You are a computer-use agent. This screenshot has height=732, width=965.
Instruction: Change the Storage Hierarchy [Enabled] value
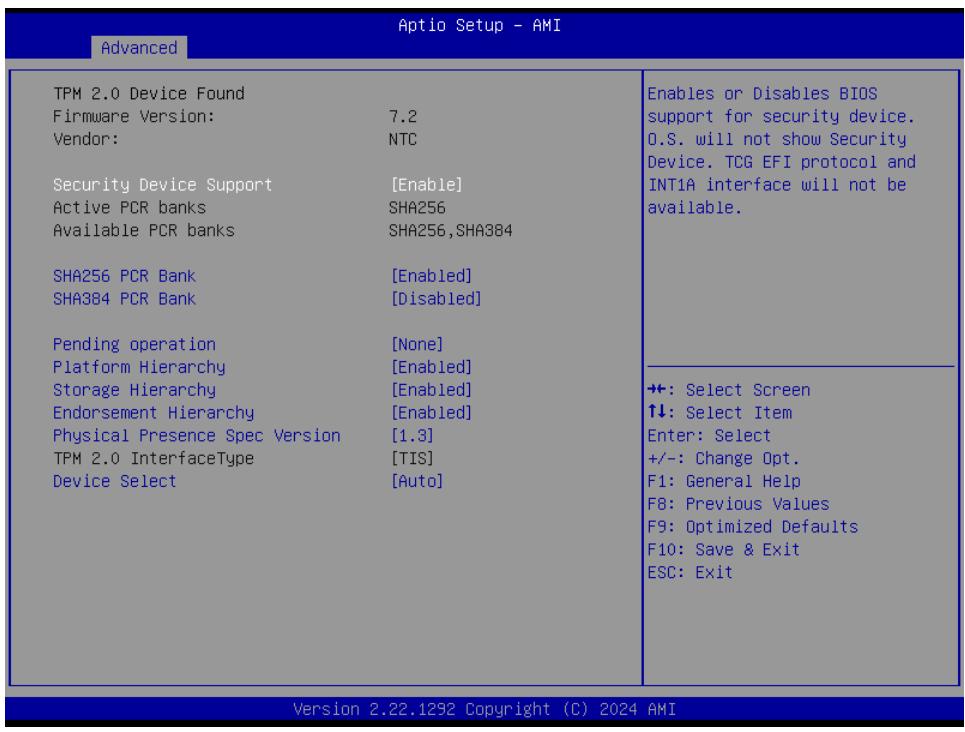[431, 390]
